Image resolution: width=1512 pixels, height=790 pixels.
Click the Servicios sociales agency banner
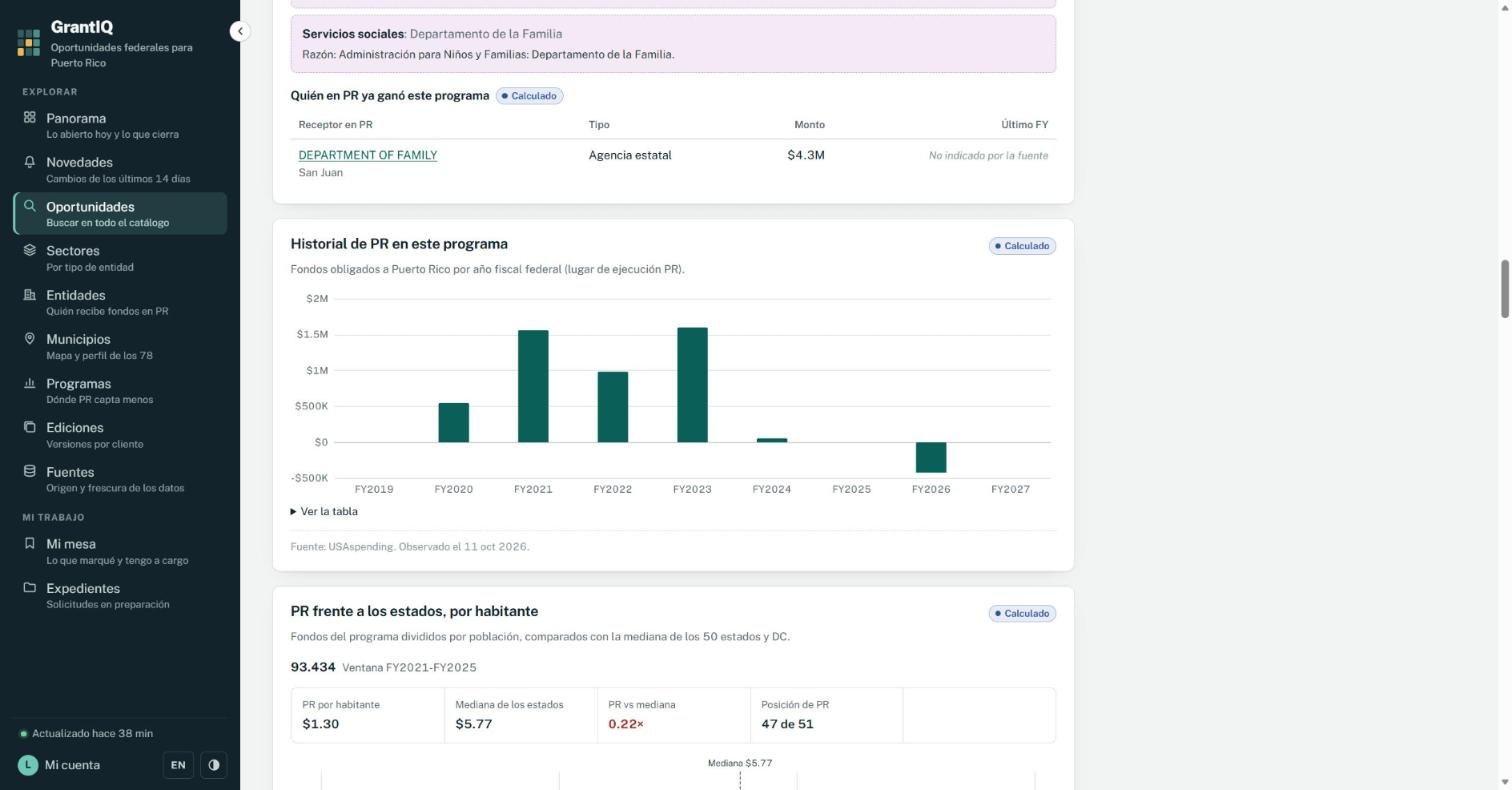(x=673, y=43)
